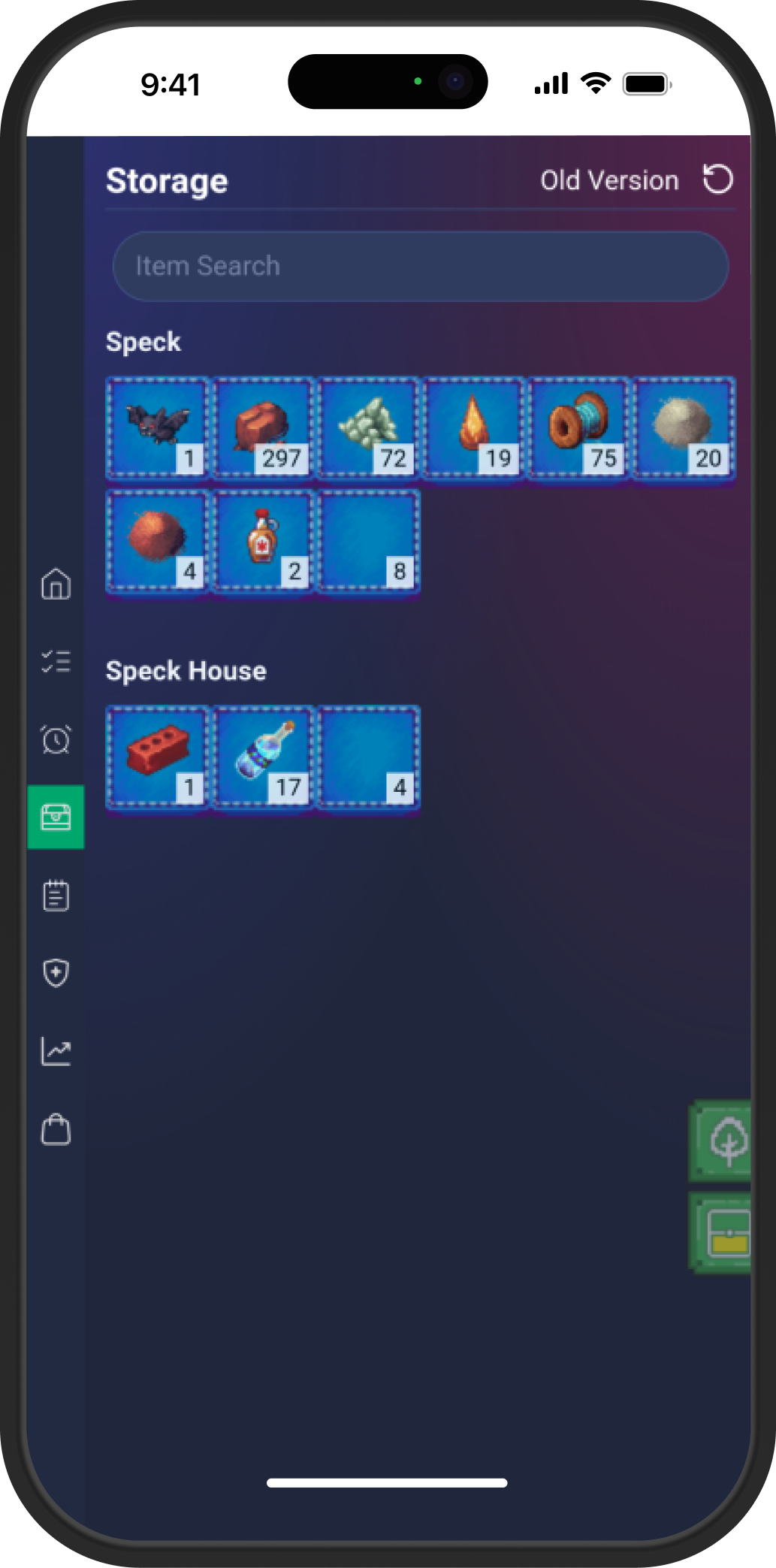The height and width of the screenshot is (1568, 776).
Task: Tap the green chest floating button
Action: tap(721, 1233)
